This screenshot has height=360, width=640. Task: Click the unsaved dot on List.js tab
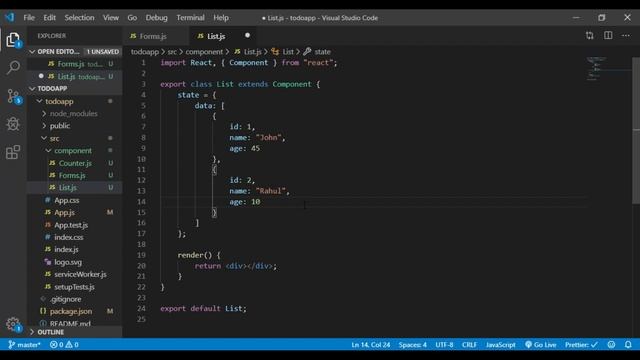coord(247,36)
